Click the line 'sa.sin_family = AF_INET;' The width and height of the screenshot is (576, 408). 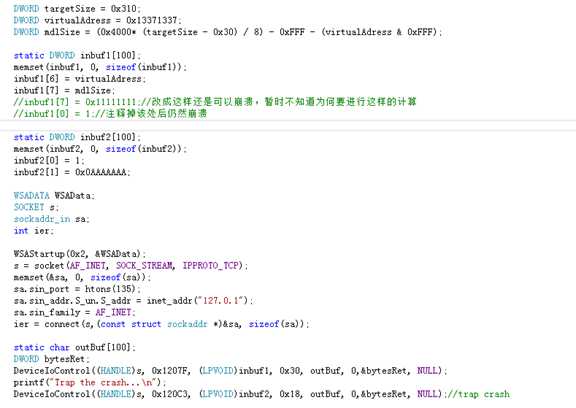[x=75, y=313]
